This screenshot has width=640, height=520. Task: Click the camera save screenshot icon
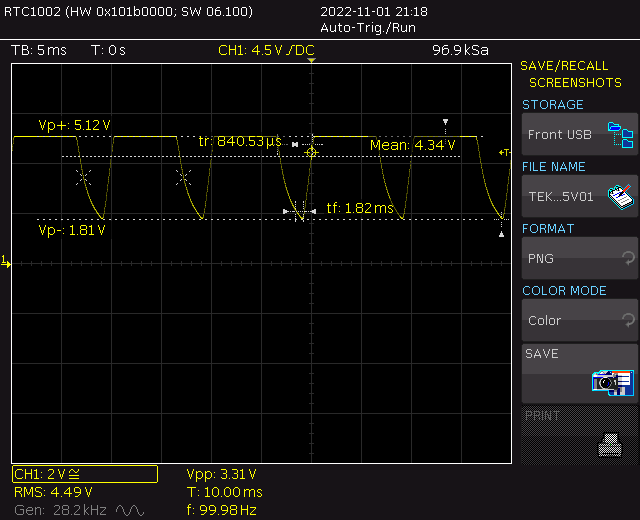coord(612,381)
